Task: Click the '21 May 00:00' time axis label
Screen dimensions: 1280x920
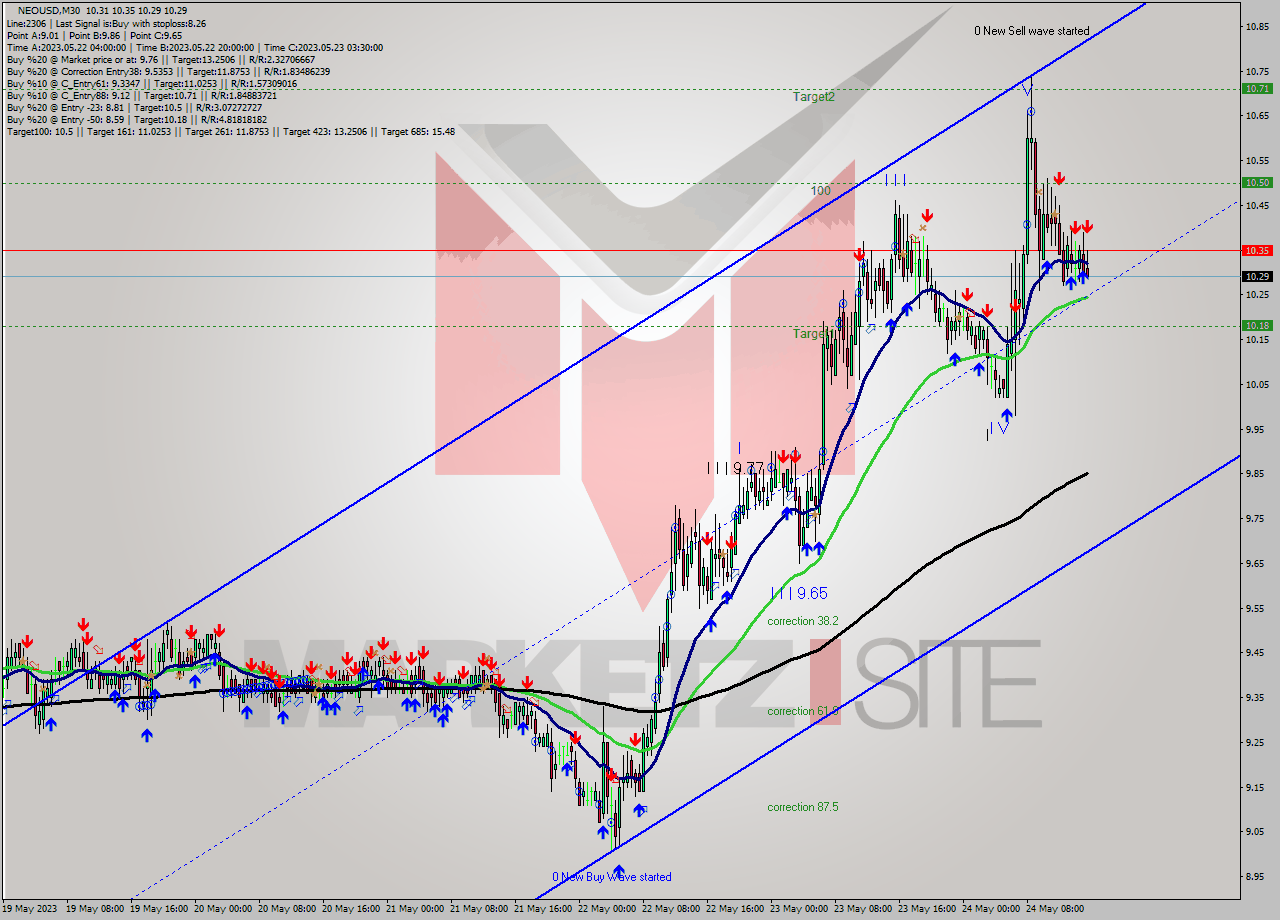Action: point(415,909)
